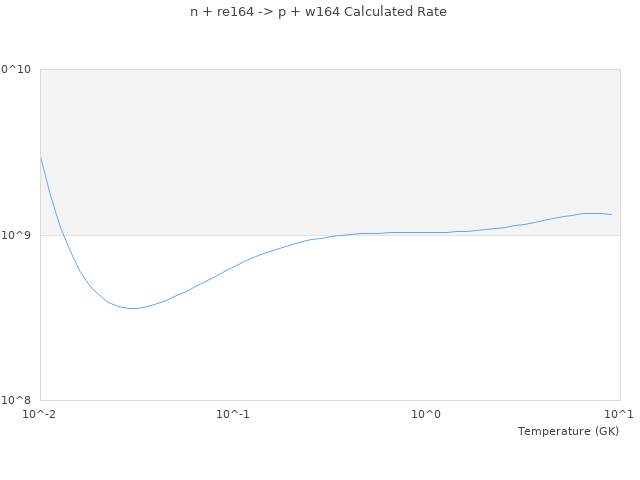Viewport: 640px width, 480px height.
Task: Click the 10^10 y-axis tick label
Action: coord(16,69)
